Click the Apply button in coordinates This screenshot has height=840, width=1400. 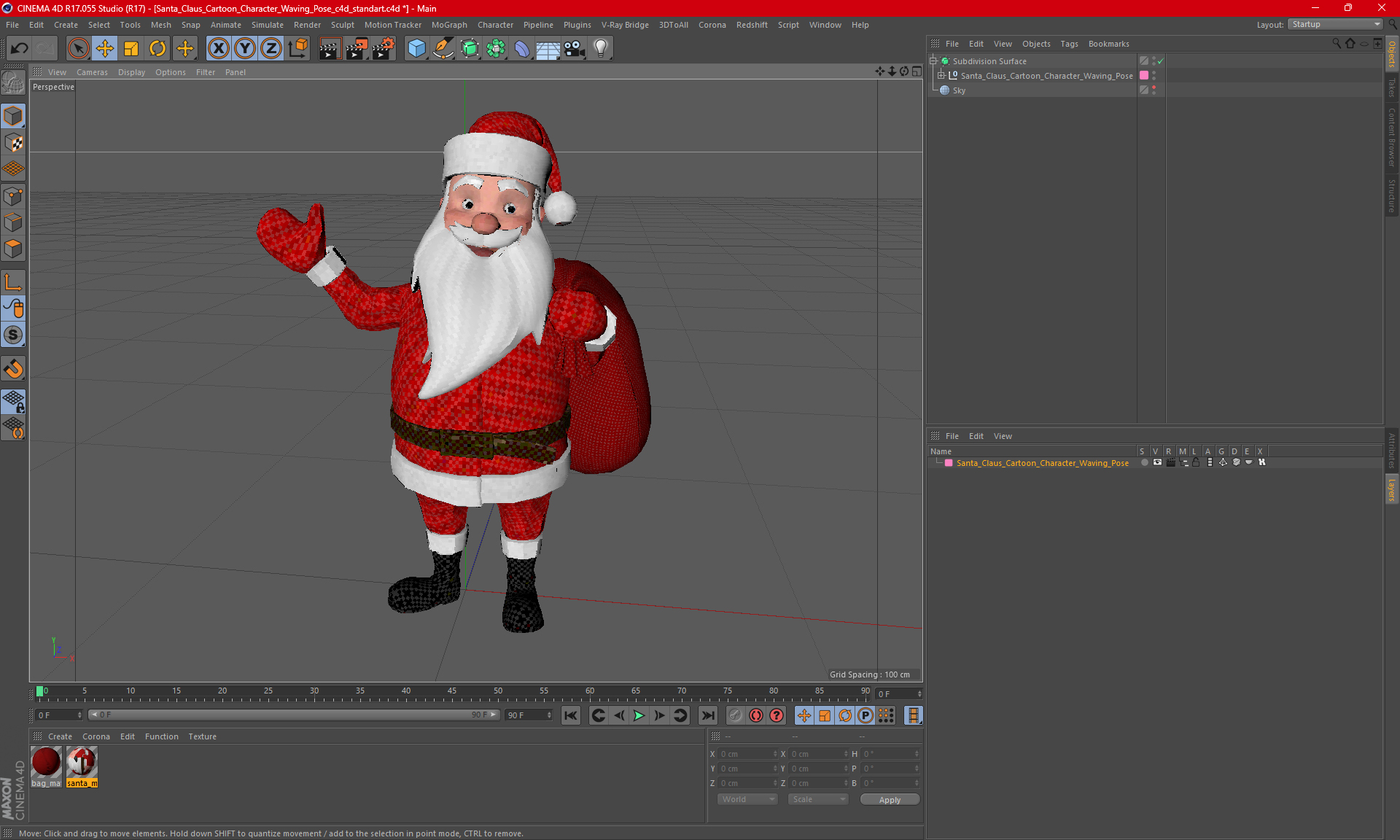click(x=889, y=799)
